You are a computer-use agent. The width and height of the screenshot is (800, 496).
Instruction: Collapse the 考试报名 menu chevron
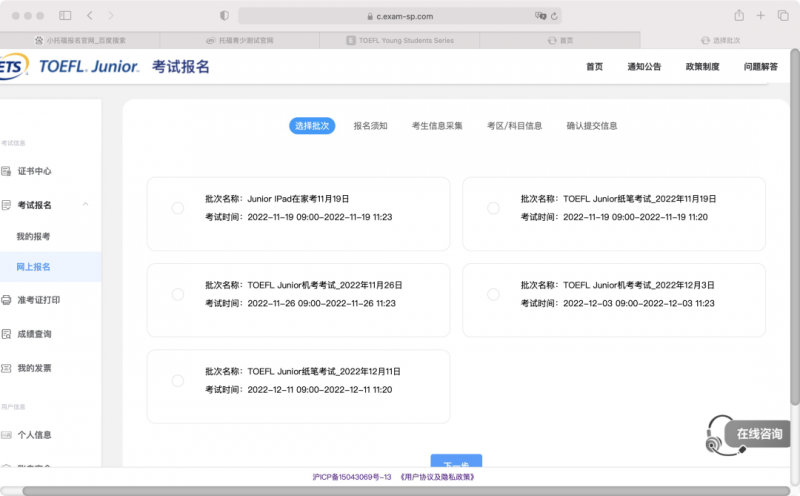tap(86, 205)
